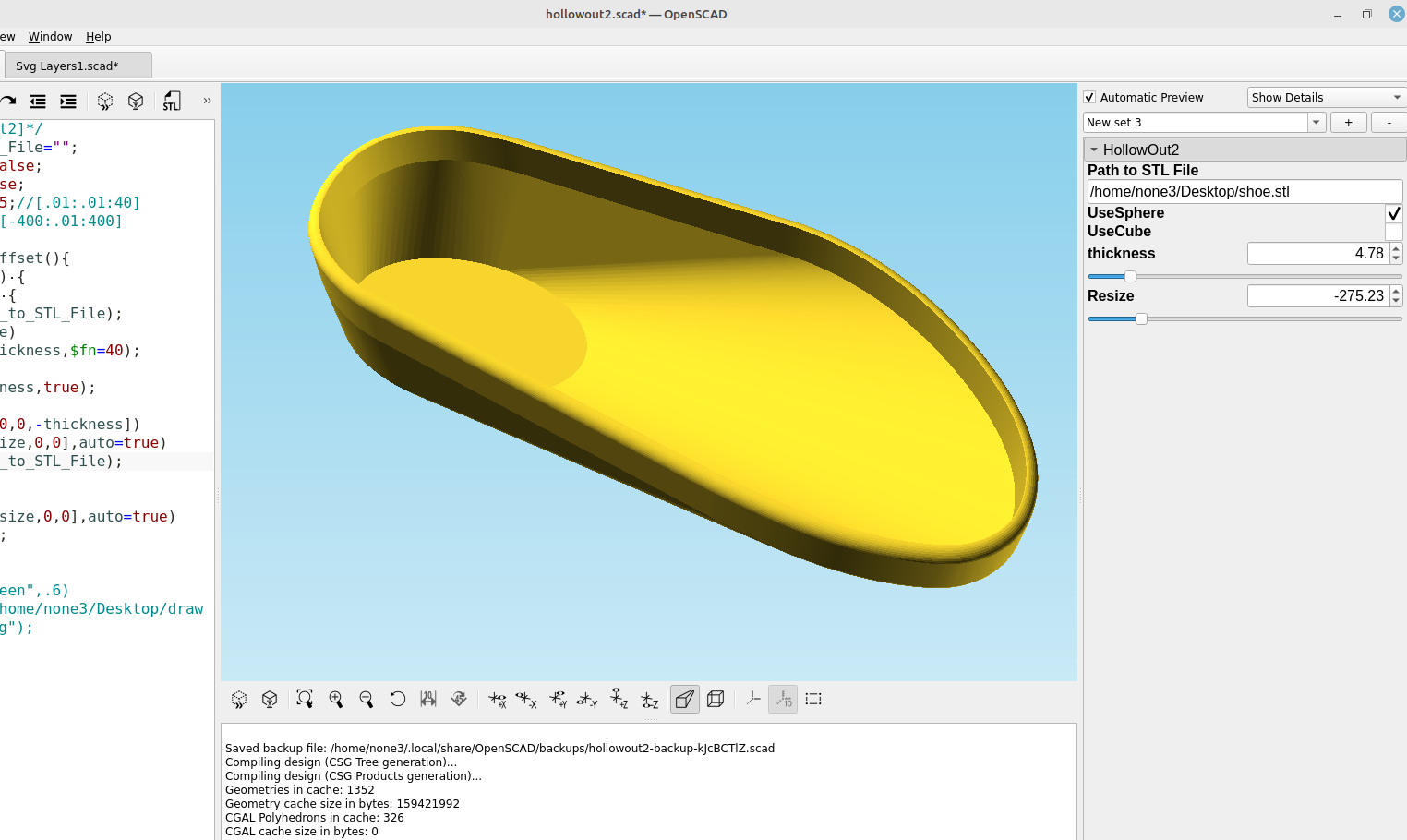The height and width of the screenshot is (840, 1407).
Task: Set view to +X axis
Action: tap(498, 700)
